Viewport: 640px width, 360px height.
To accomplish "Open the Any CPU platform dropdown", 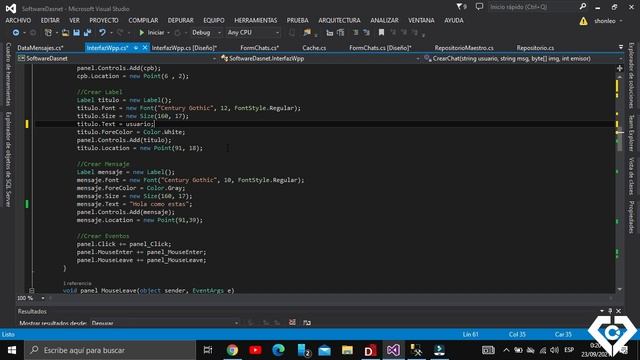I will (253, 32).
